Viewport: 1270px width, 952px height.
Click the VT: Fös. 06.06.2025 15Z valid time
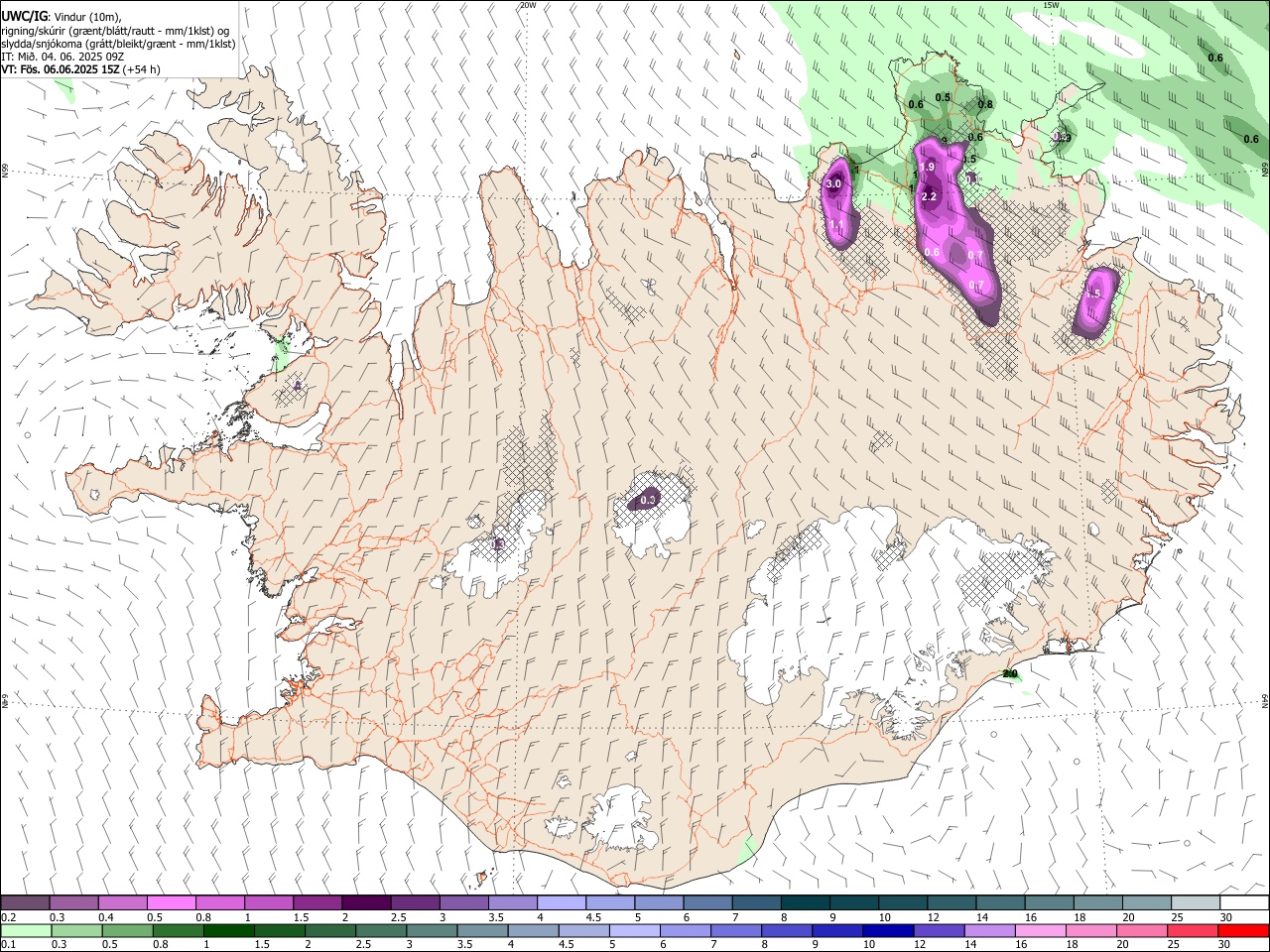pyautogui.click(x=81, y=69)
